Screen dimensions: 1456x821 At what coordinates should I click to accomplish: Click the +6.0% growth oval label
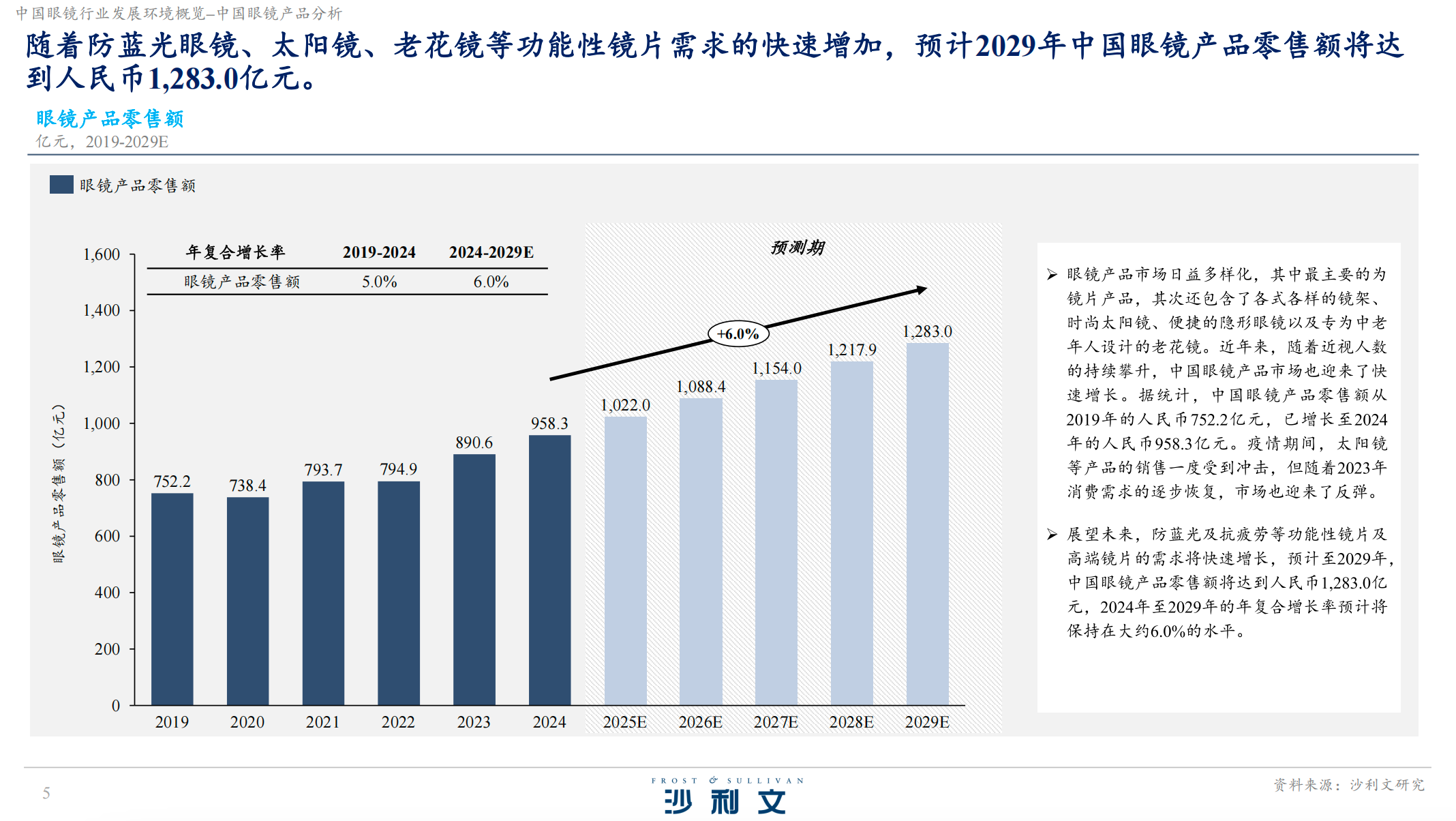738,334
